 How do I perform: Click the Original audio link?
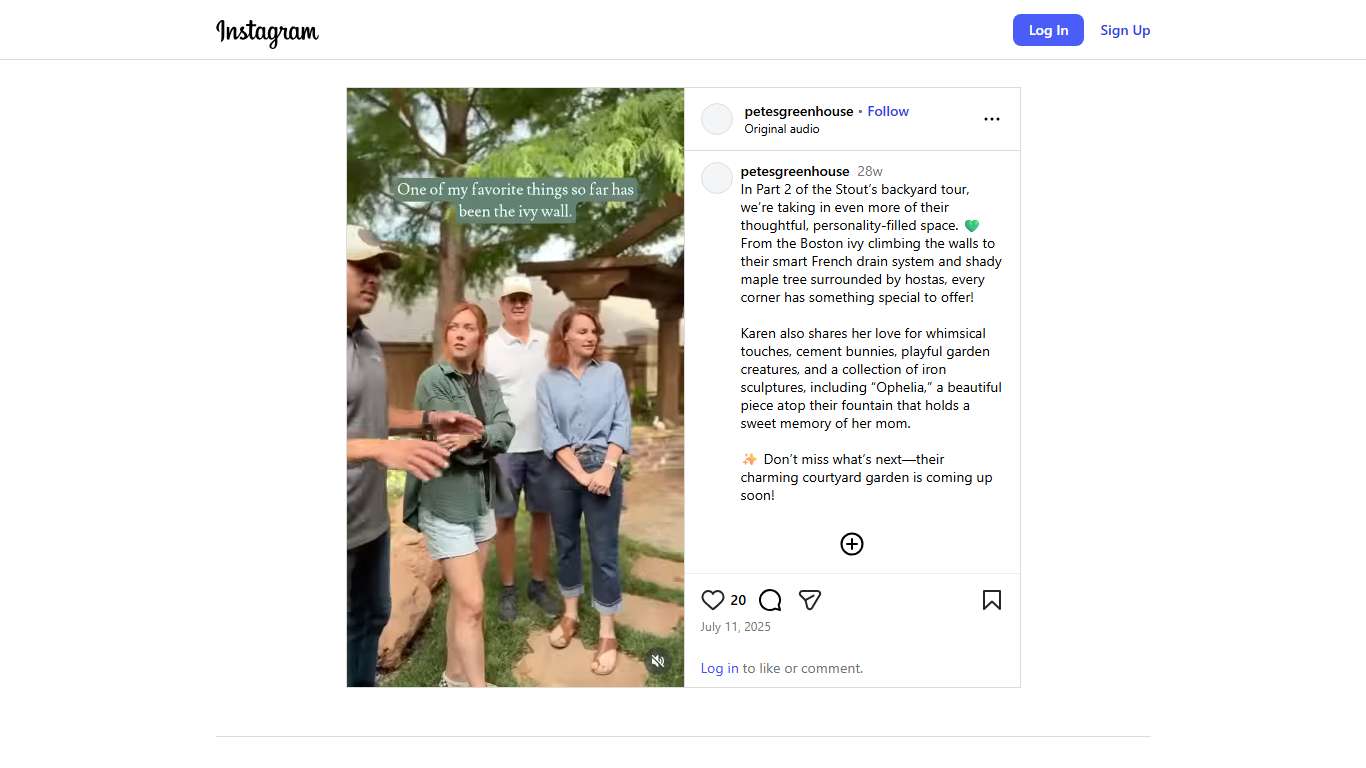pos(782,129)
